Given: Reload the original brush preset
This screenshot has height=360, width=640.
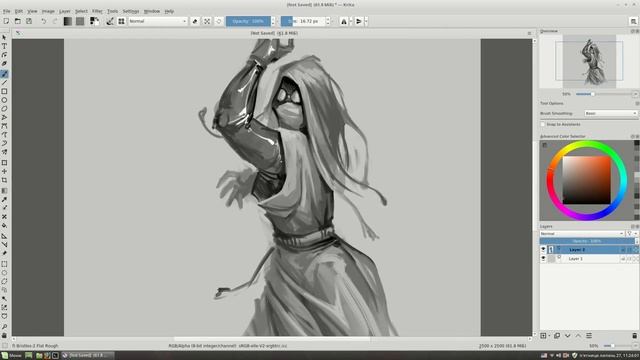Looking at the screenshot, I should click(x=218, y=21).
